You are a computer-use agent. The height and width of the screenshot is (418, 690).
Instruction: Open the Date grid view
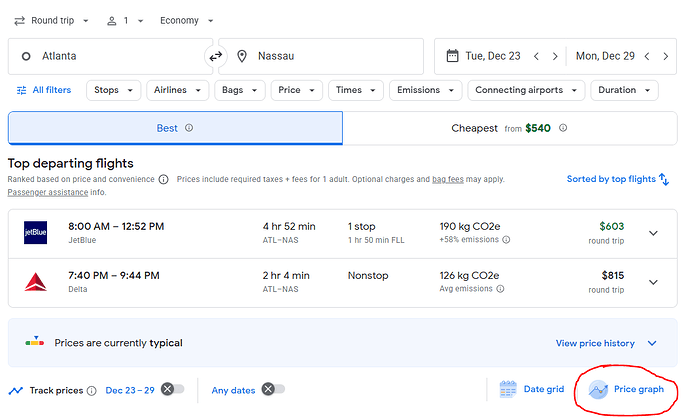click(x=532, y=390)
